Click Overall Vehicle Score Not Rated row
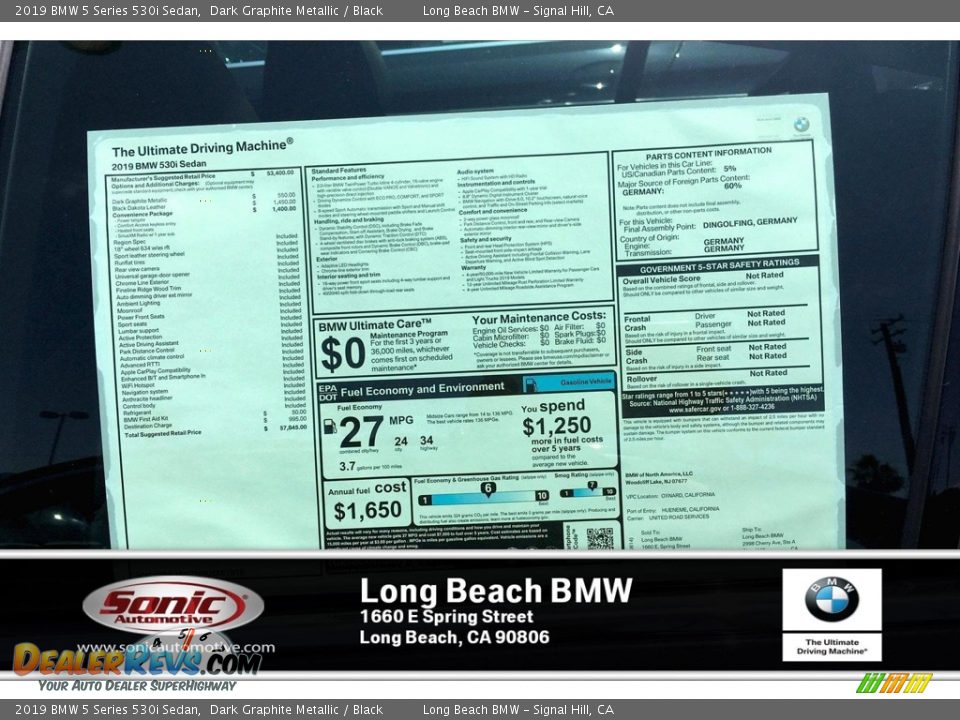The image size is (960, 720). (703, 277)
